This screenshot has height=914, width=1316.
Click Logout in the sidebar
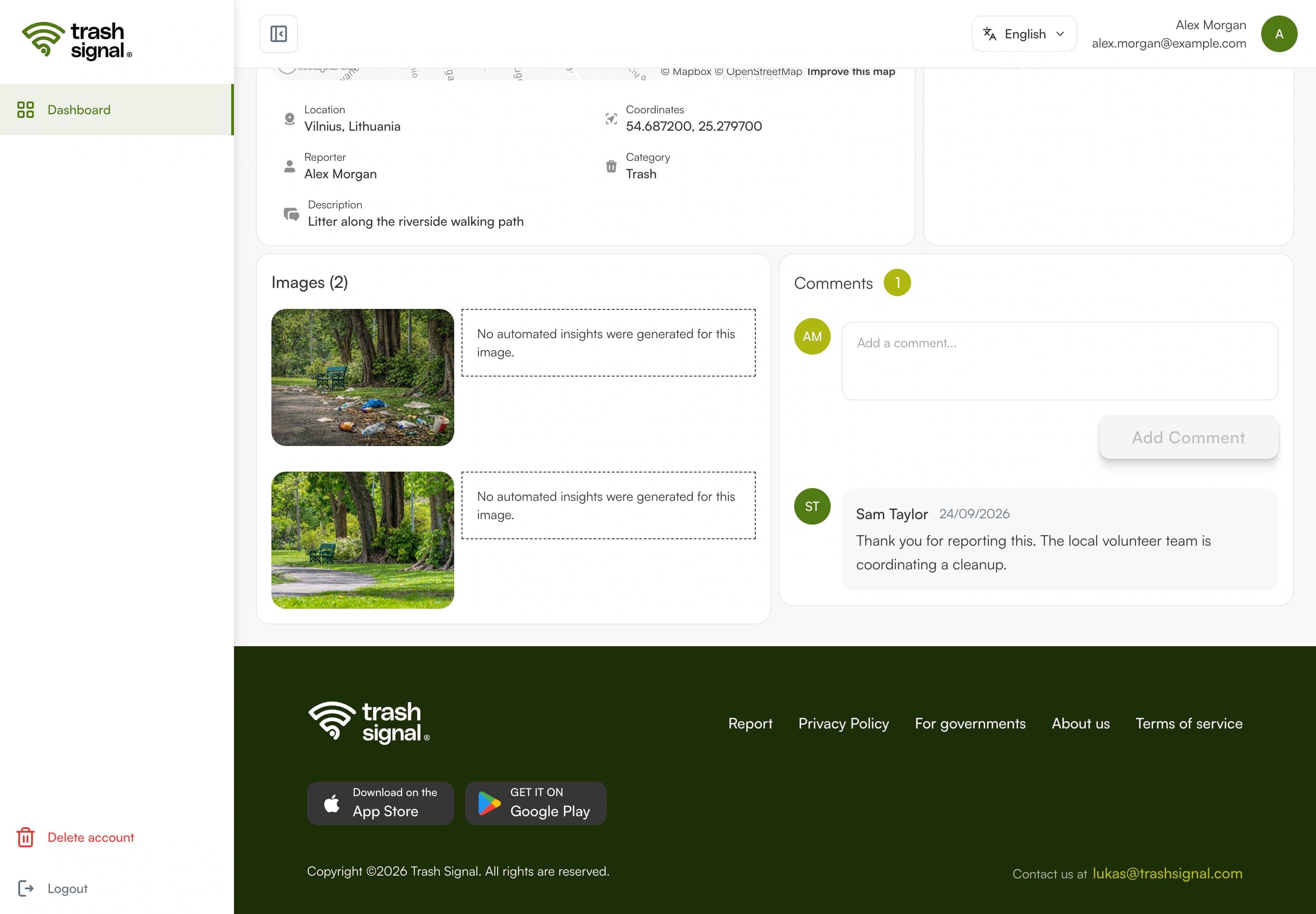coord(68,888)
